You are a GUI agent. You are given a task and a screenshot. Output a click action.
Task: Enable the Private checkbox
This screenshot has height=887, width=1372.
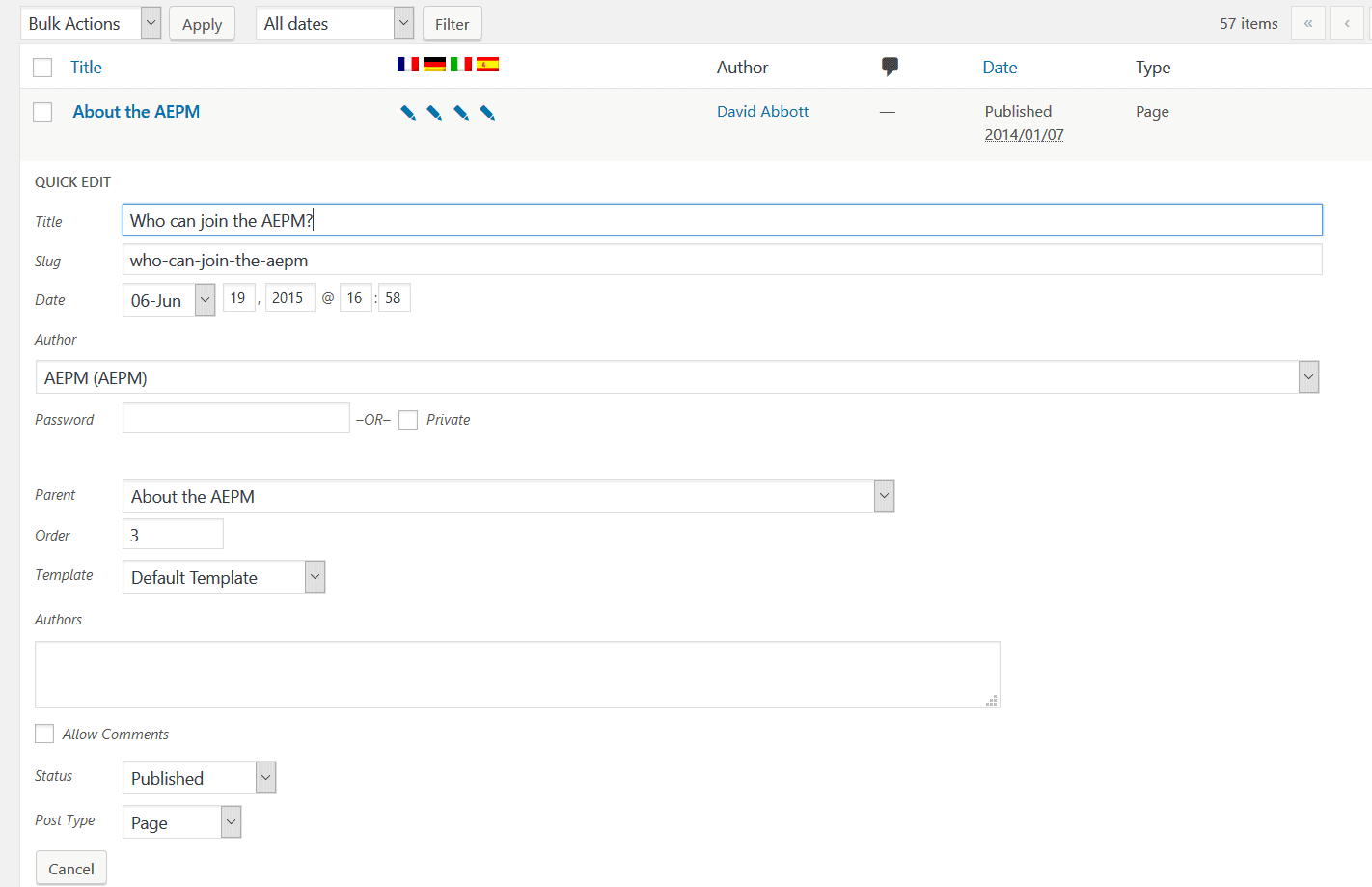408,420
